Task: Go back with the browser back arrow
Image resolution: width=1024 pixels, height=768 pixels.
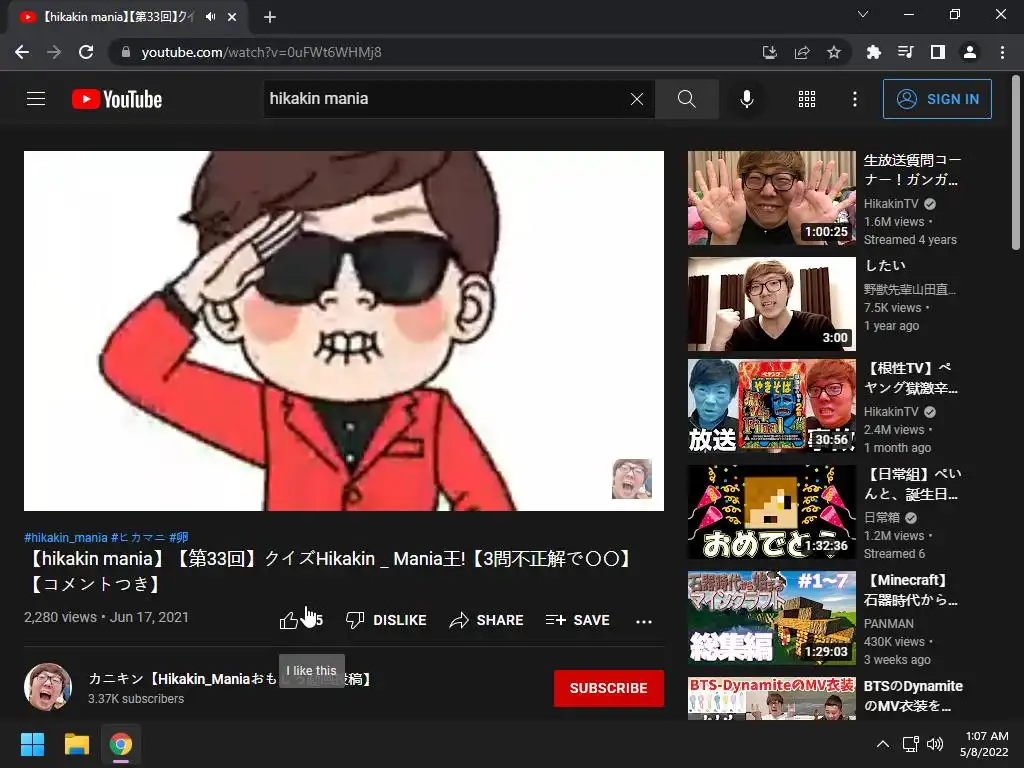Action: [22, 52]
